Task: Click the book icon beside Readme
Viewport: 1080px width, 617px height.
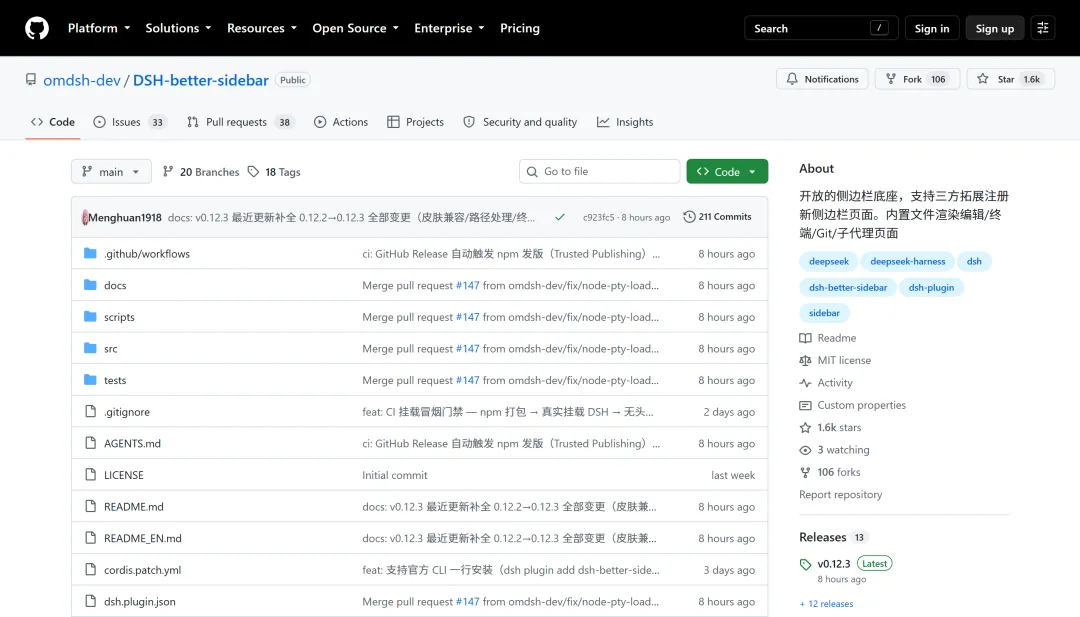Action: 805,338
